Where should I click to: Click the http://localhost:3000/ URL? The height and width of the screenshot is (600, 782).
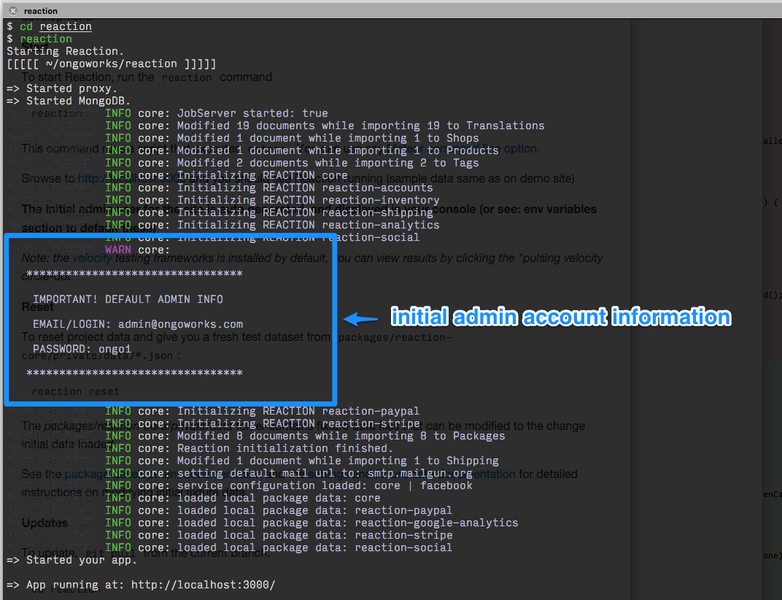(203, 585)
